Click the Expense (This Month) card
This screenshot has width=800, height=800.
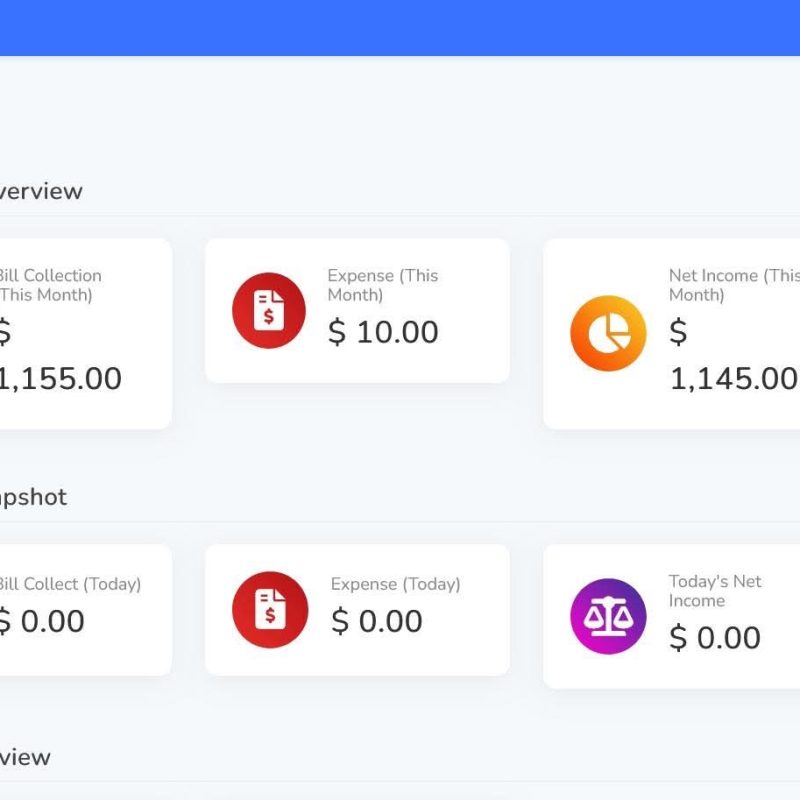[x=357, y=310]
